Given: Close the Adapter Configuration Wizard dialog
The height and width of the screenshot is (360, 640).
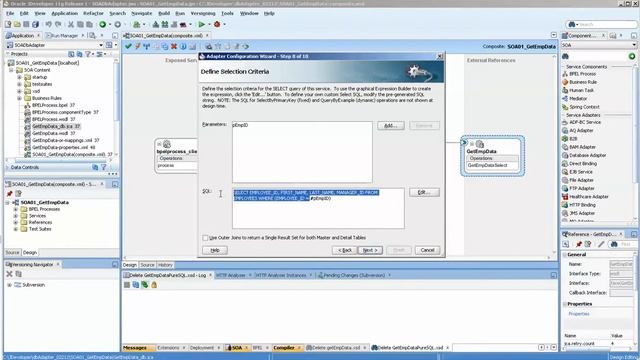Looking at the screenshot, I should 440,56.
